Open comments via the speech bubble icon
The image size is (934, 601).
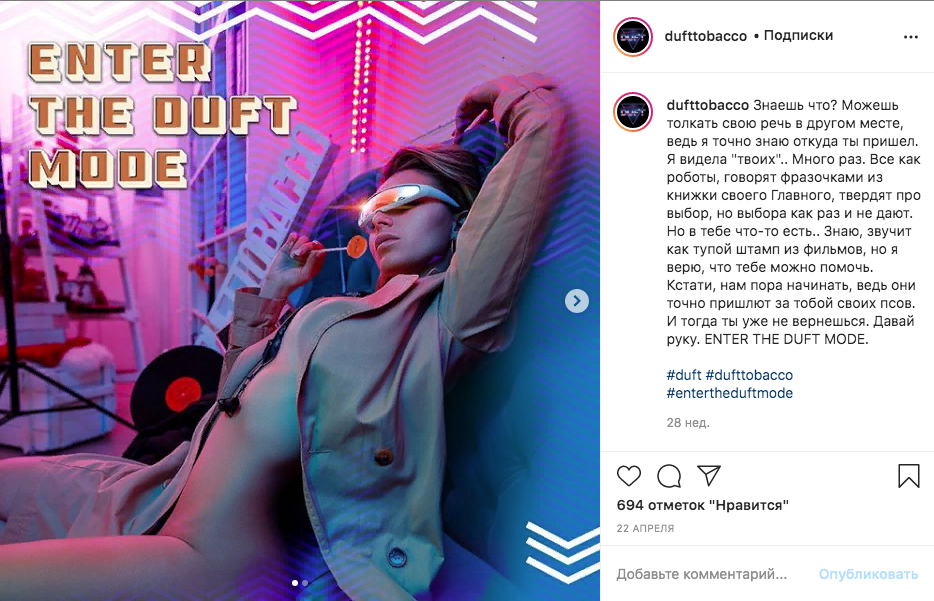click(x=669, y=476)
